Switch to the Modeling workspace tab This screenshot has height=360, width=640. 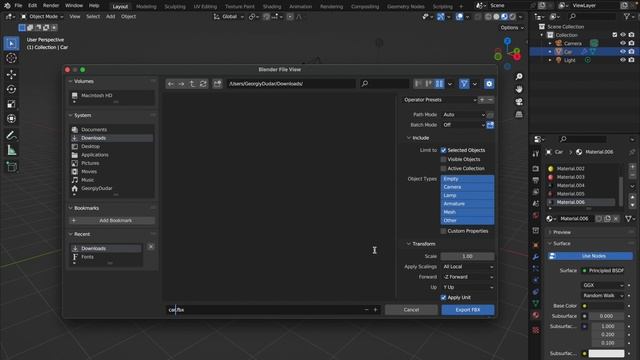146,7
